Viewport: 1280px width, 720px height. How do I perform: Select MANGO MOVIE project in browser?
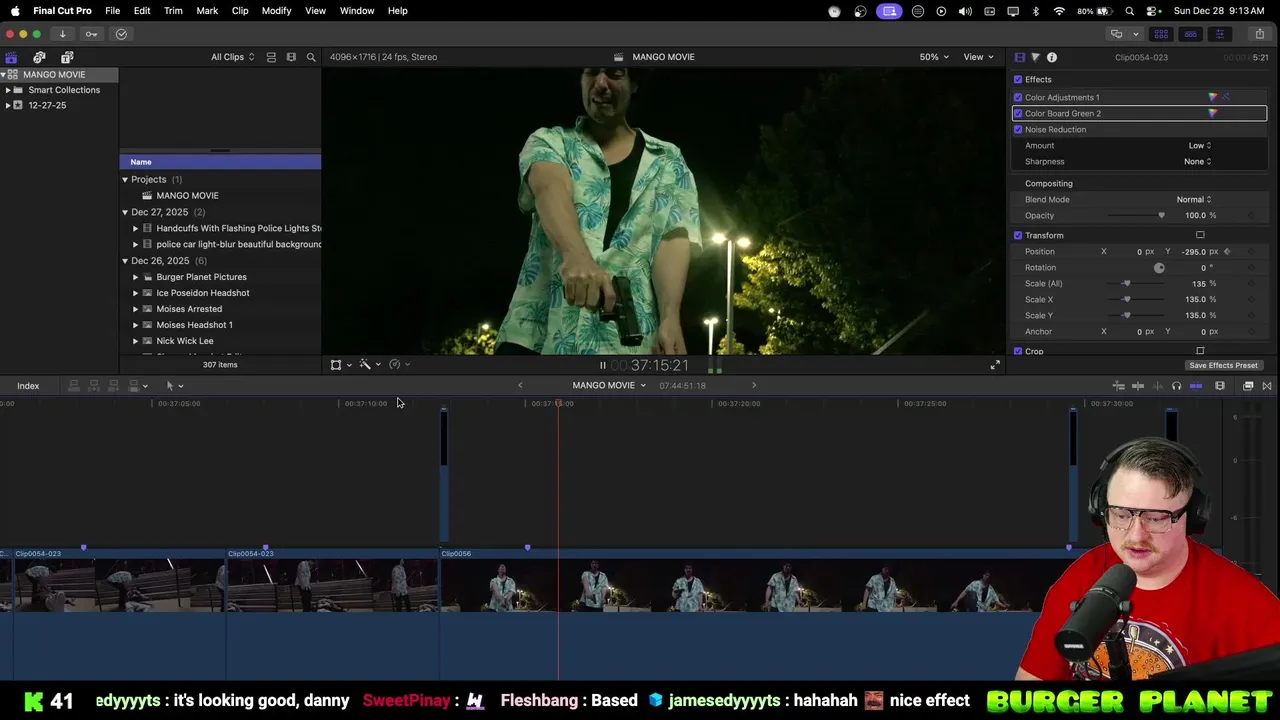tap(187, 196)
